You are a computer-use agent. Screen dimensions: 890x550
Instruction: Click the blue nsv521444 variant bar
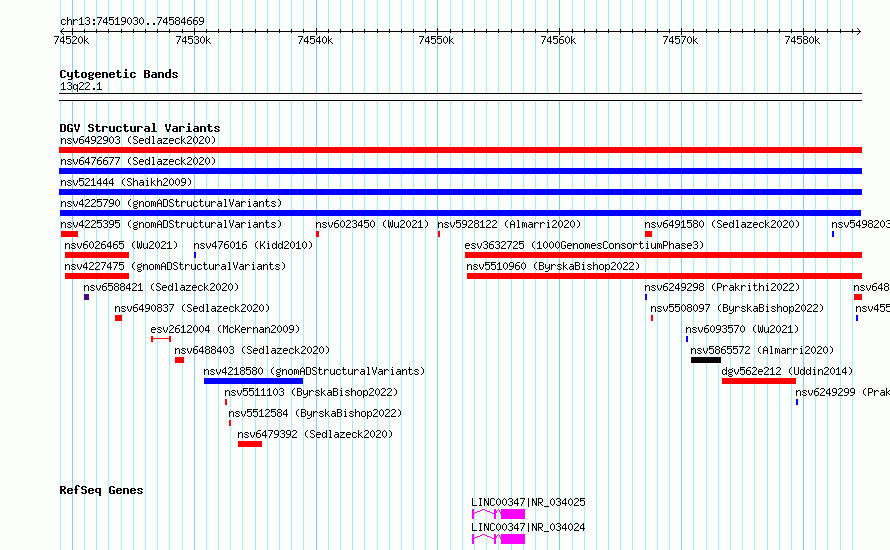point(460,192)
